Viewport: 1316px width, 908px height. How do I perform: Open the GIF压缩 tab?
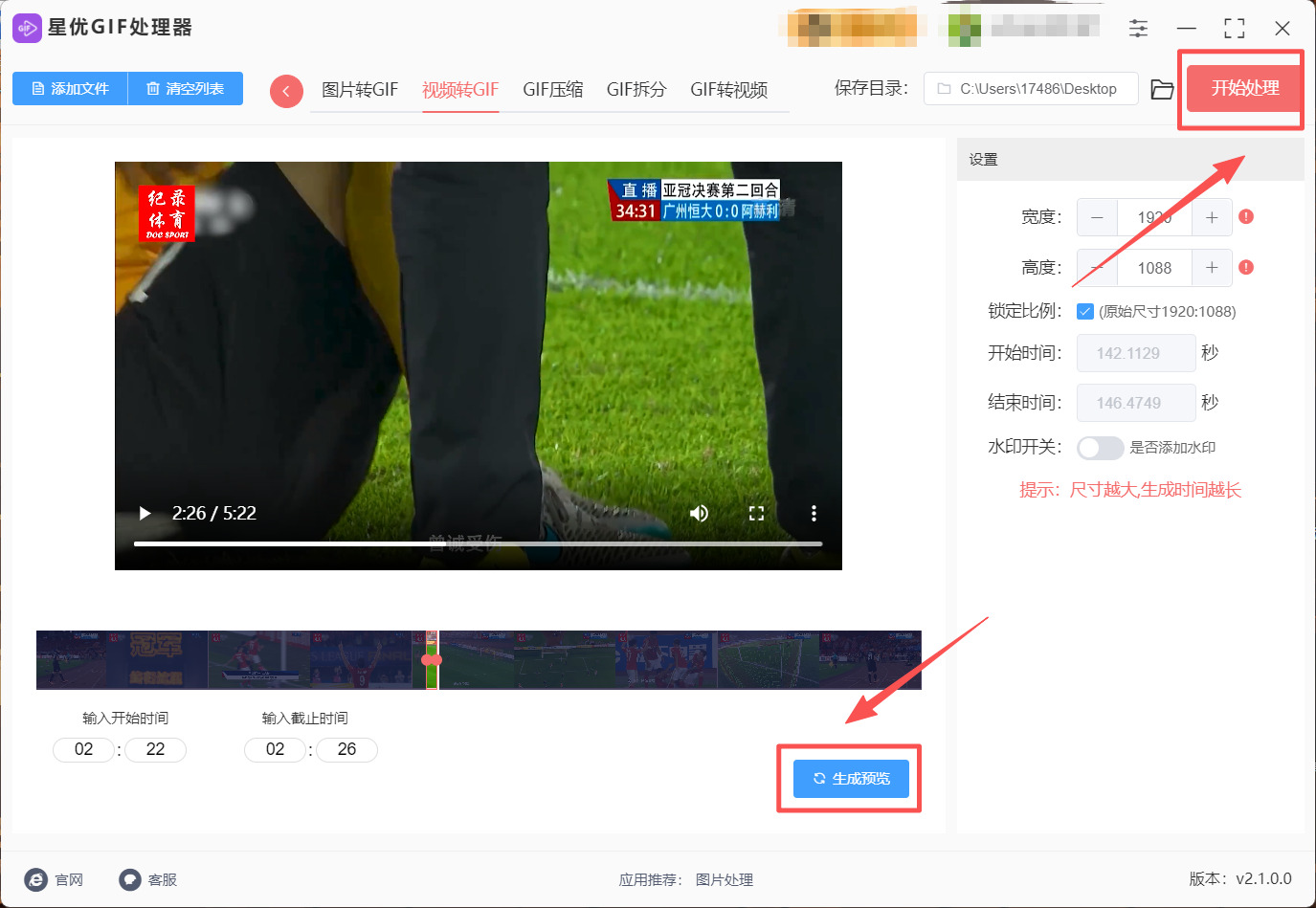tap(552, 90)
